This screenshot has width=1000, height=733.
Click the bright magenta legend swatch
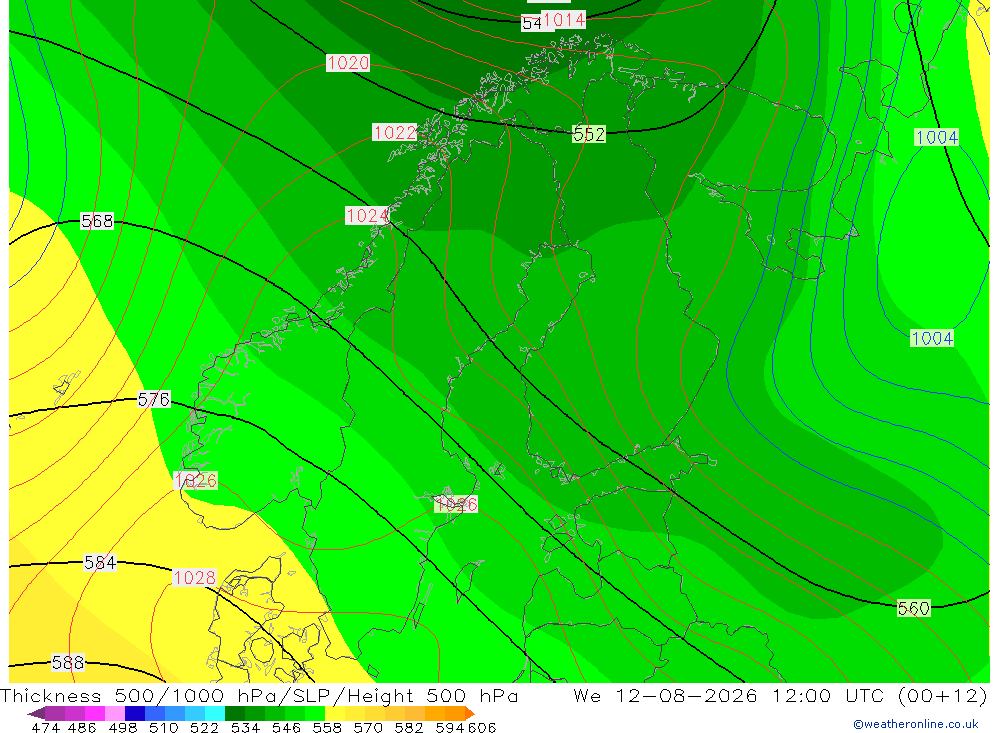pos(94,713)
